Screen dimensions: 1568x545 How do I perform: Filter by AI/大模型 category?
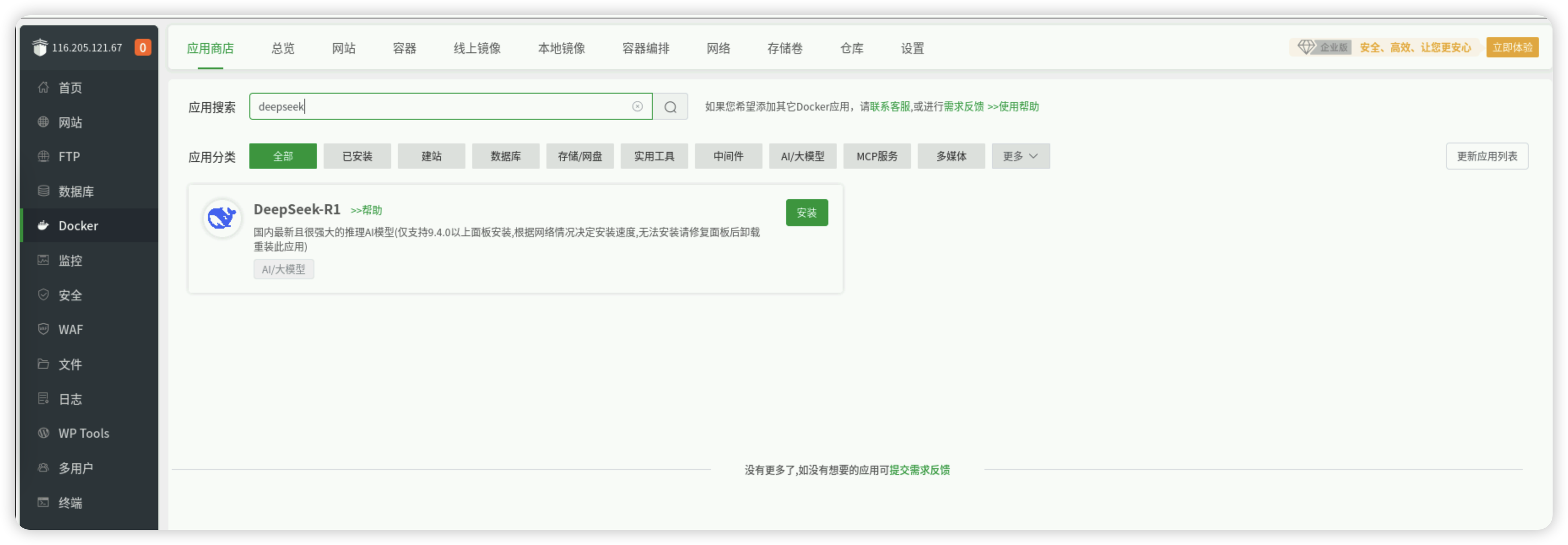coord(802,156)
